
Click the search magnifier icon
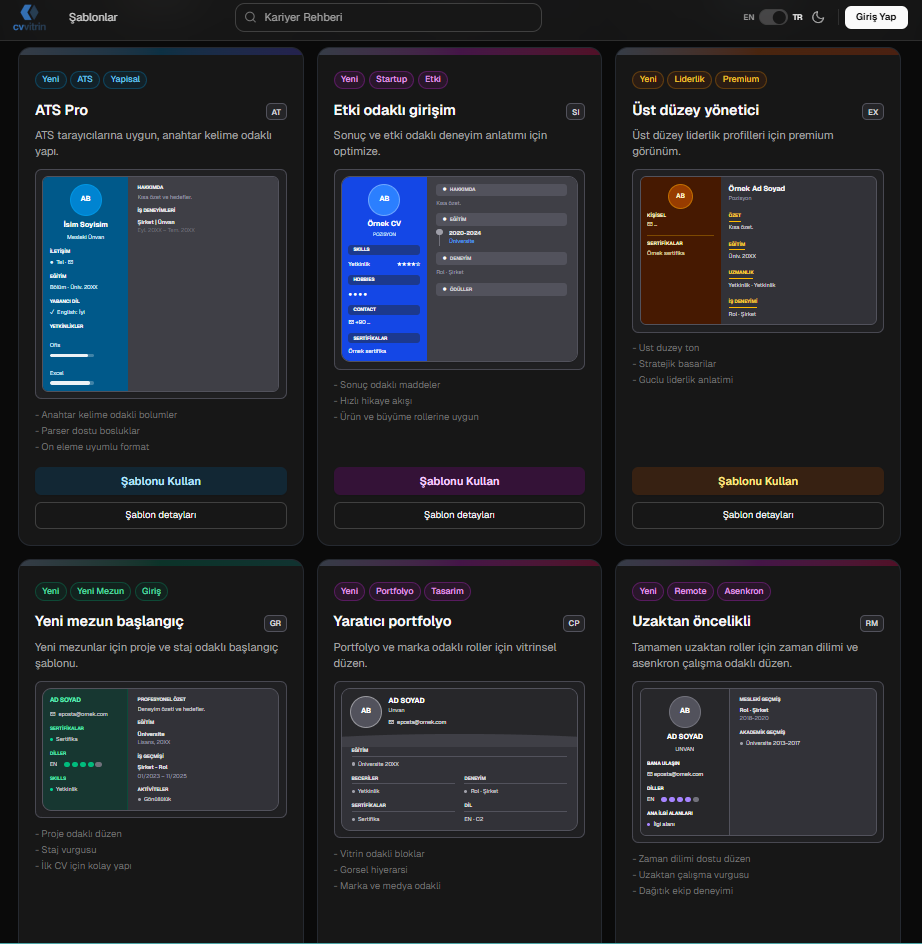pos(251,17)
